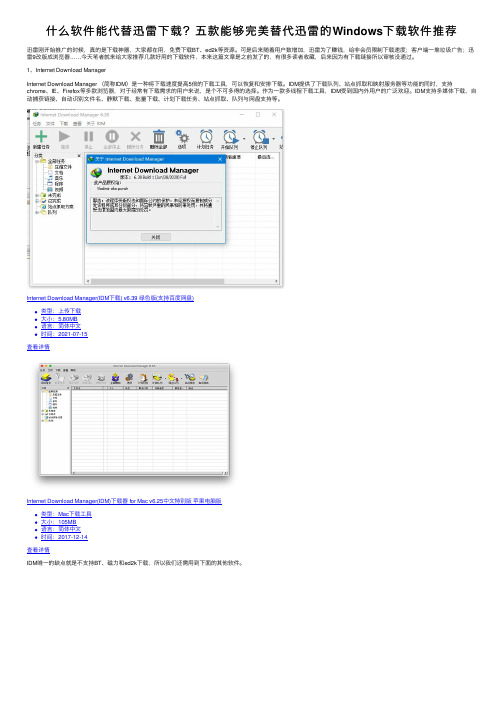Click the heading '1、Internet Download Manager'

coord(66,70)
